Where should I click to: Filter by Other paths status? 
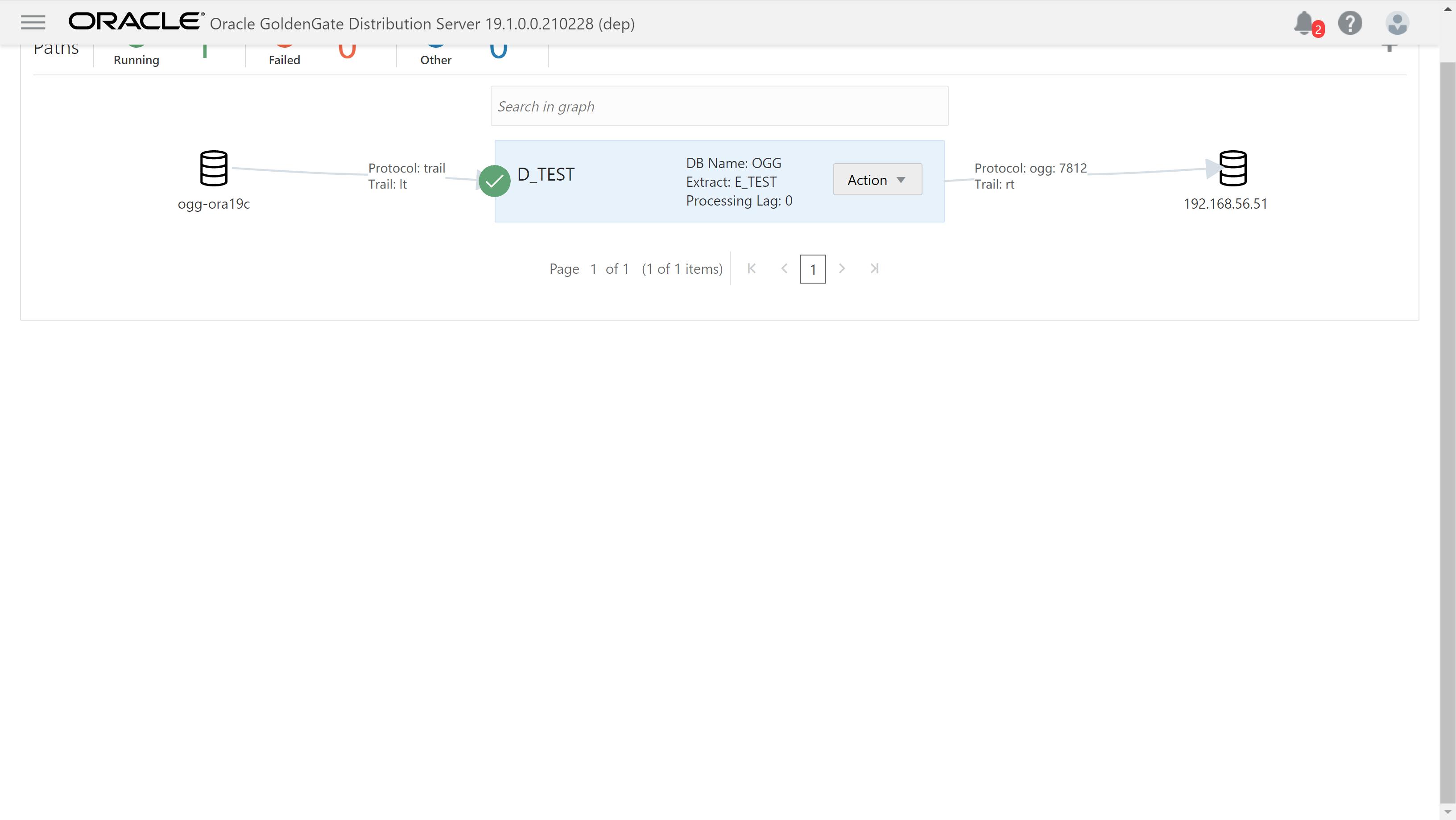[436, 59]
